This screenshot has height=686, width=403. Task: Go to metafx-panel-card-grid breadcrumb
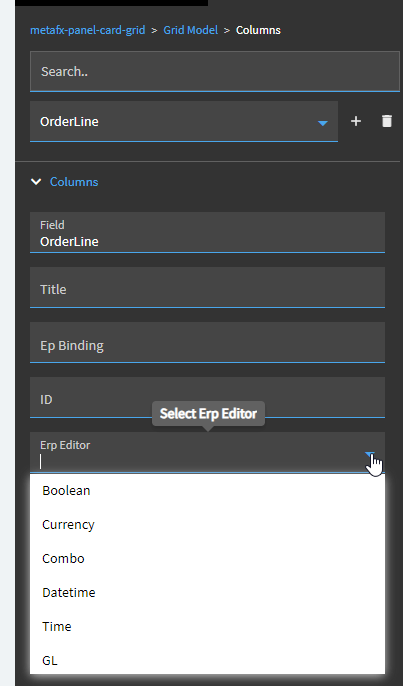coord(88,30)
